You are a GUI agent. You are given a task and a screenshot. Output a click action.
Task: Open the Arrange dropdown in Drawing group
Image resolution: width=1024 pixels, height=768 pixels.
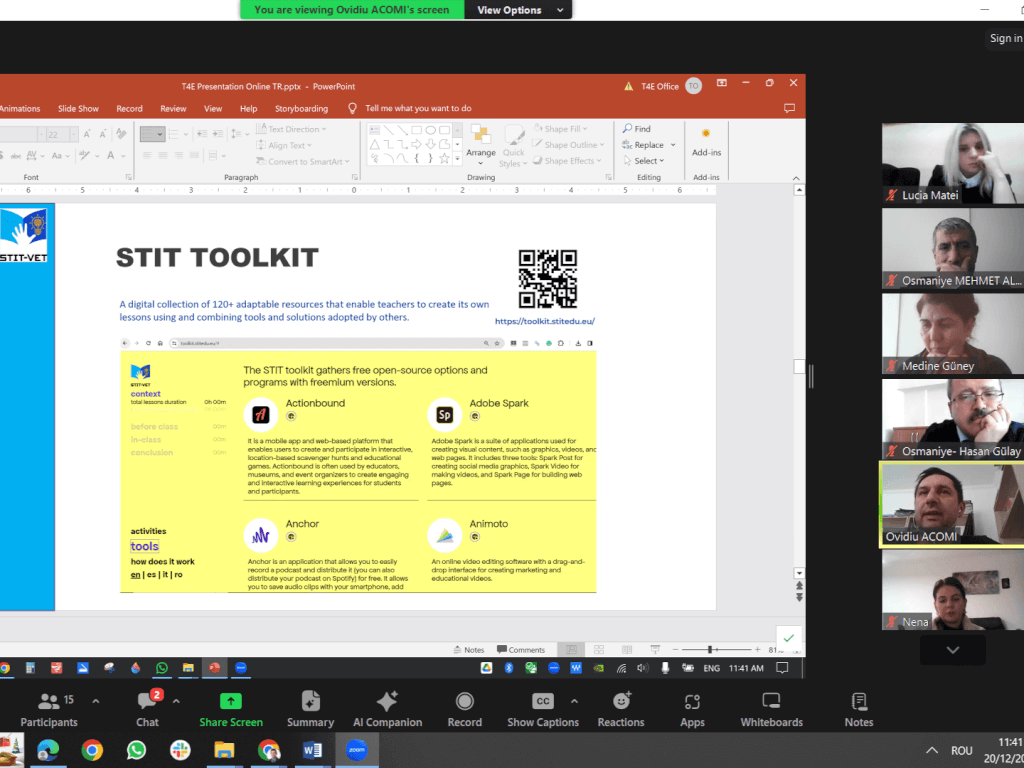pyautogui.click(x=481, y=145)
